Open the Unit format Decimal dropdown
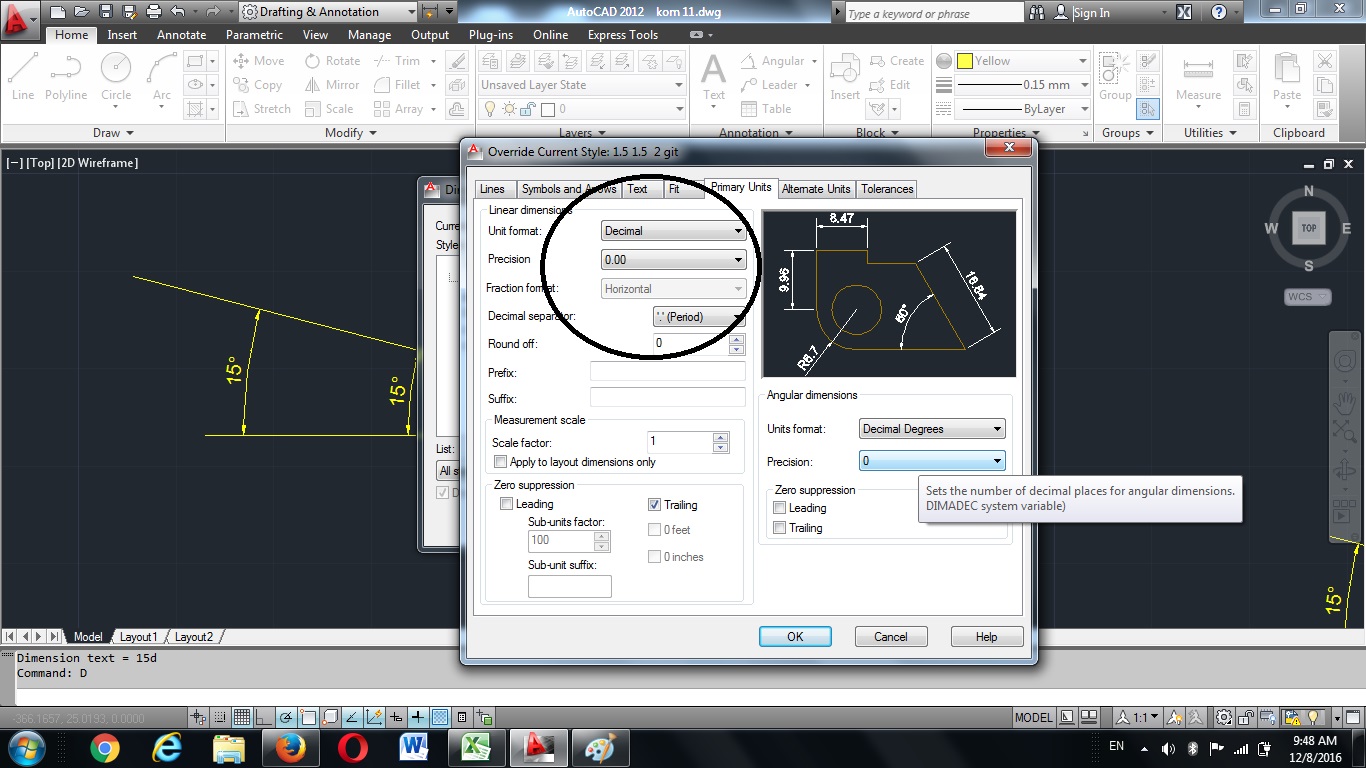Image resolution: width=1366 pixels, height=768 pixels. (x=674, y=231)
